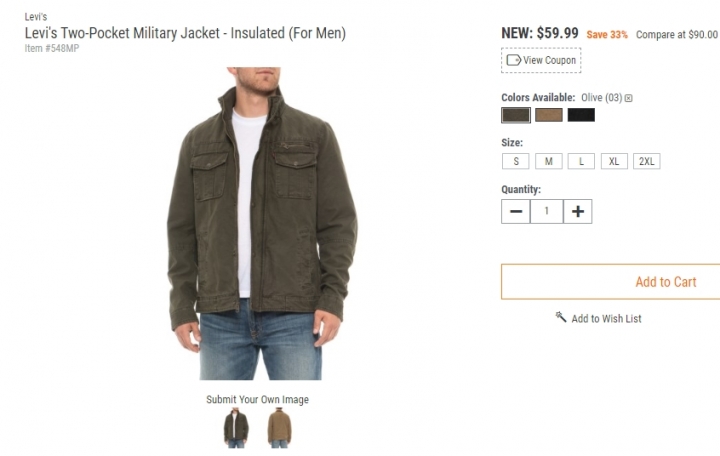Show the olive jacket thumbnail image

(236, 427)
